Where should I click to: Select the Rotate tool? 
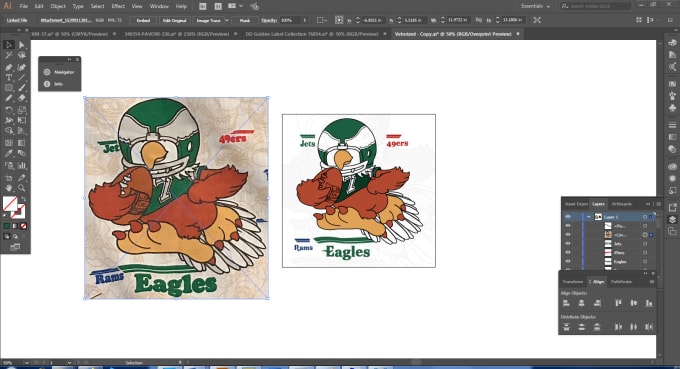tap(8, 110)
